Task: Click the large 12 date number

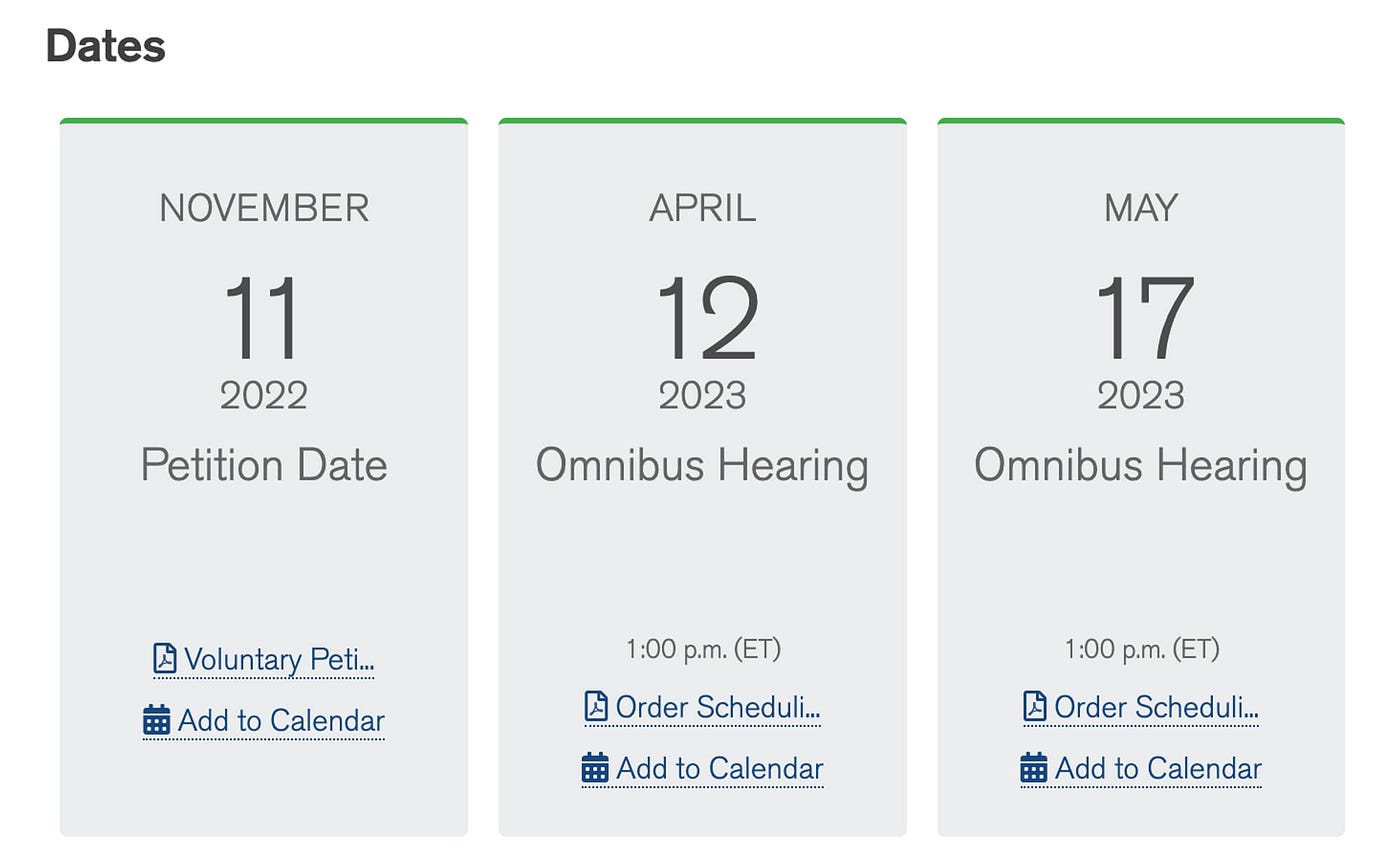Action: coord(707,319)
